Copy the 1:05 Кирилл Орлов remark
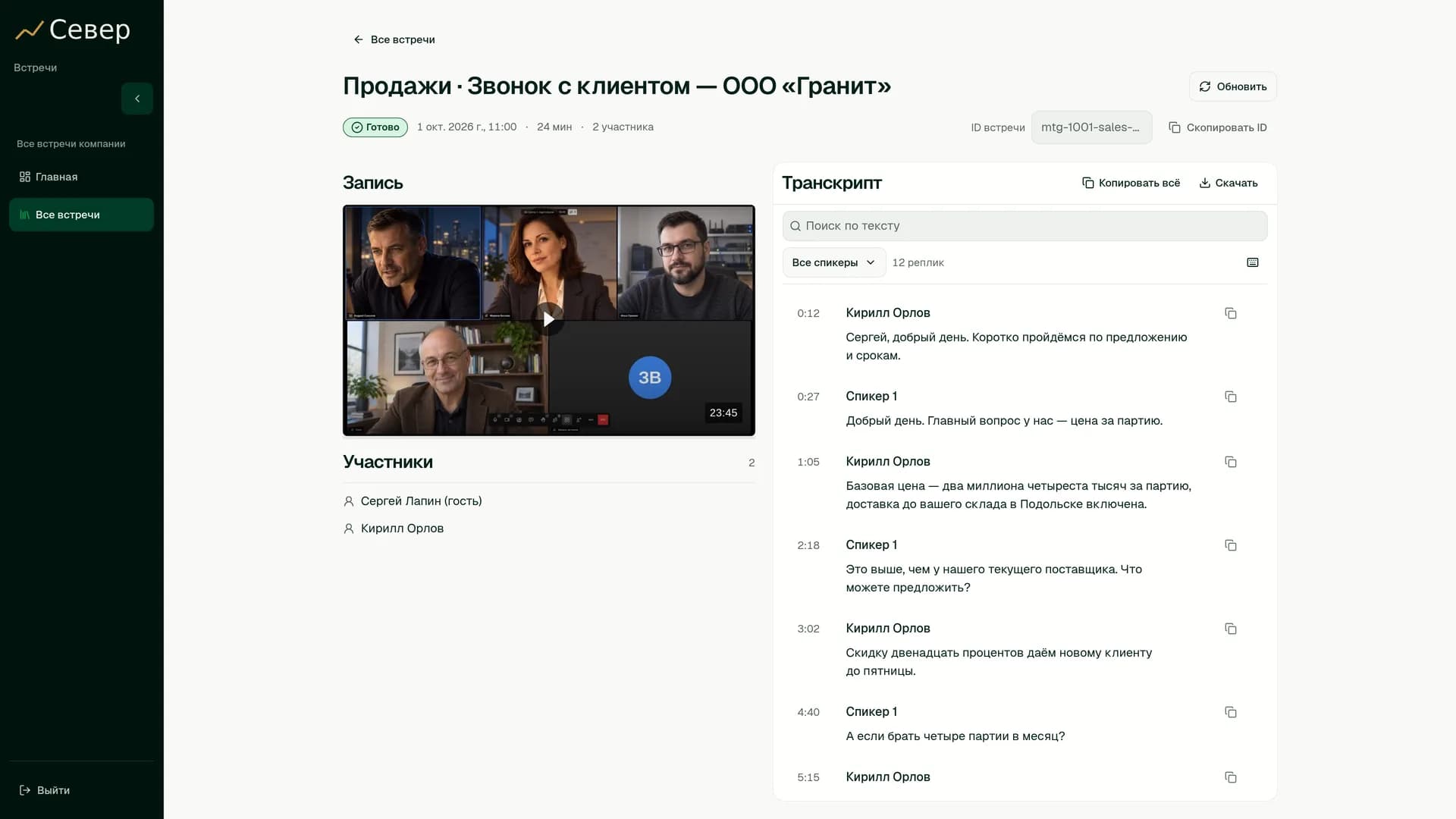Screen dimensions: 1456x819 (1231, 462)
